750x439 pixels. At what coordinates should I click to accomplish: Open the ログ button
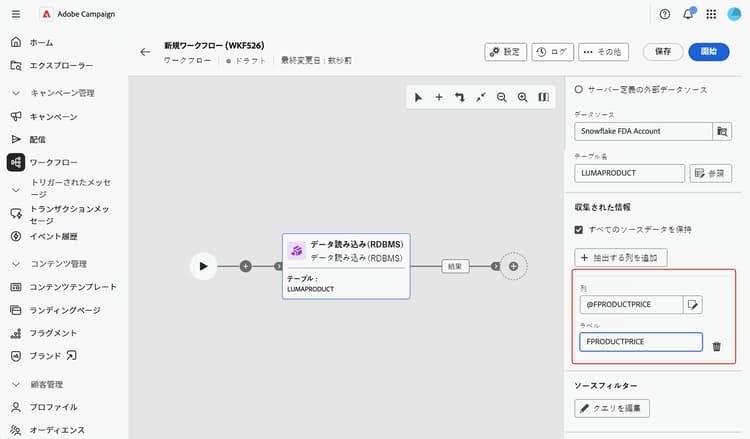pos(552,52)
